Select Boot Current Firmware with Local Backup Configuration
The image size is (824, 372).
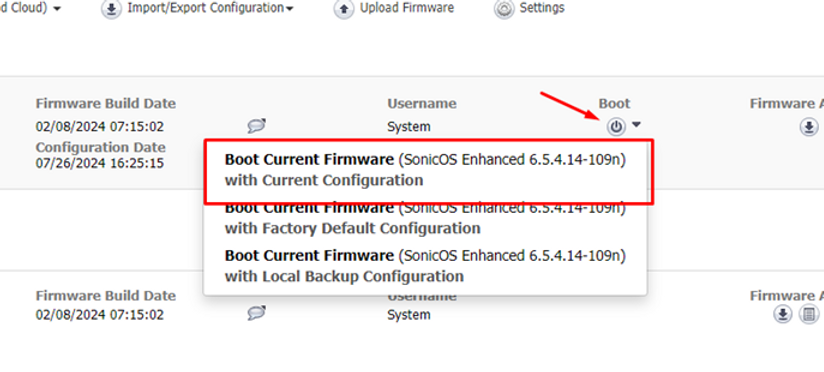425,266
